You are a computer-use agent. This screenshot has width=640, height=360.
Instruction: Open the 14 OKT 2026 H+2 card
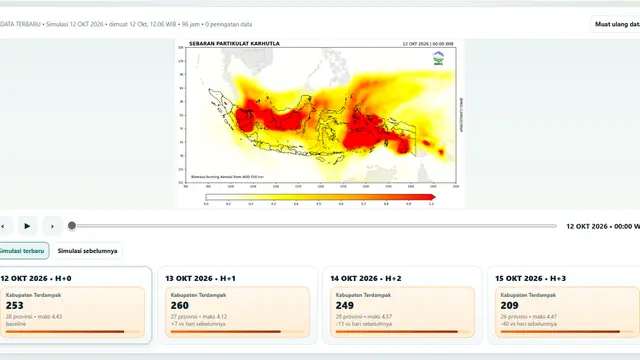(402, 305)
